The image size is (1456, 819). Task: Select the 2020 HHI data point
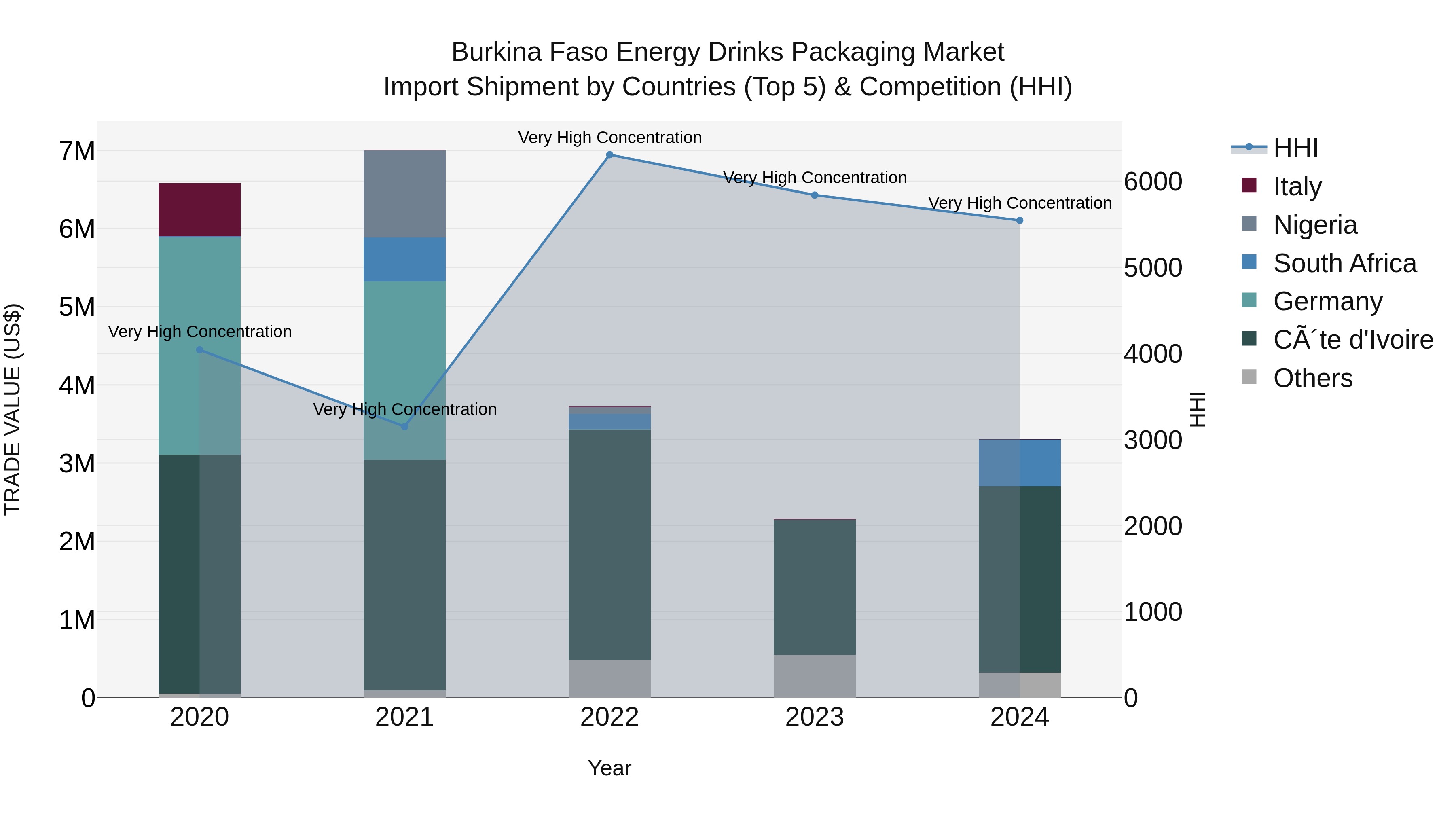[x=199, y=350]
